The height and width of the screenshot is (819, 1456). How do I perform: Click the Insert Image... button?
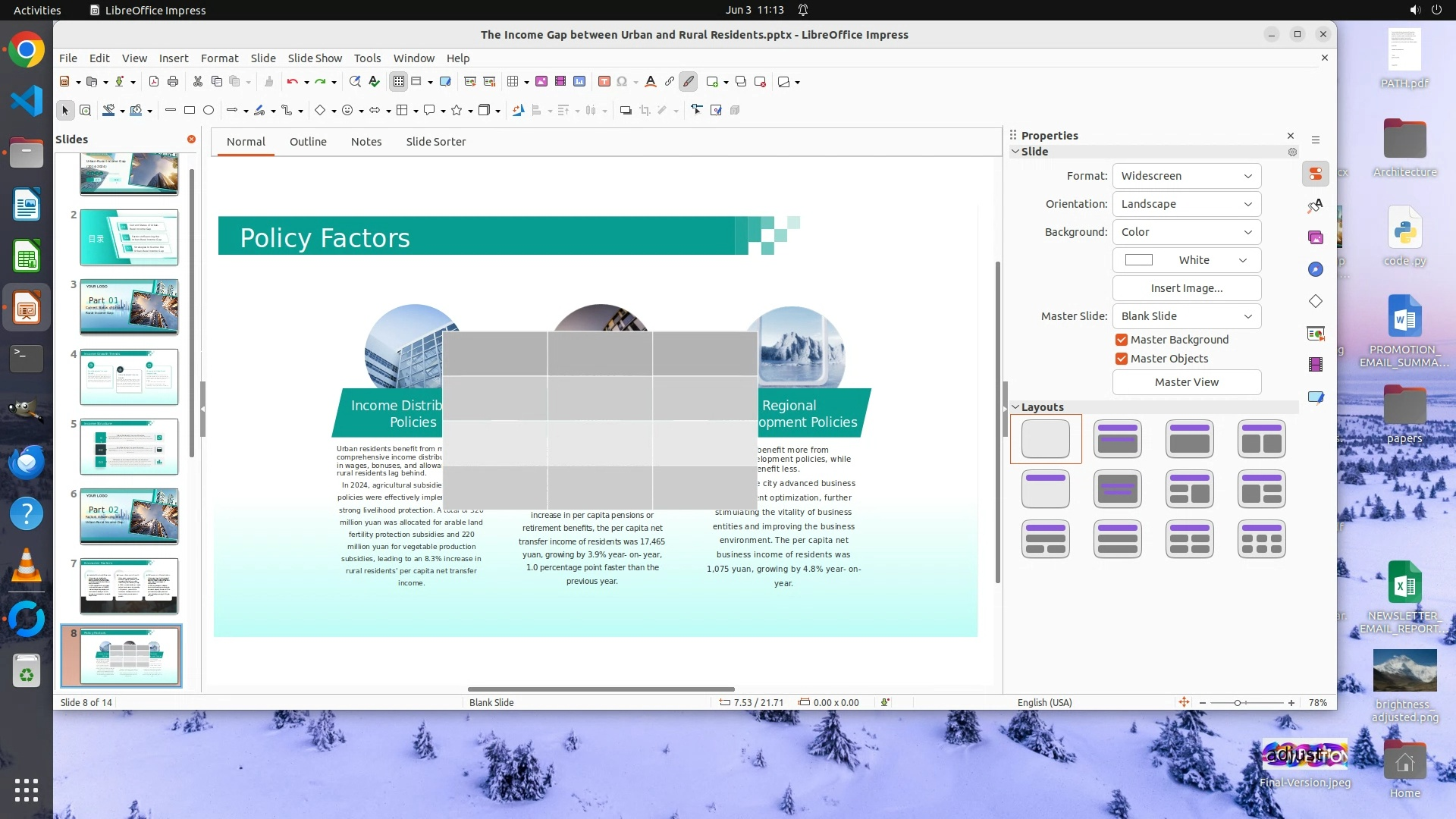coord(1186,288)
